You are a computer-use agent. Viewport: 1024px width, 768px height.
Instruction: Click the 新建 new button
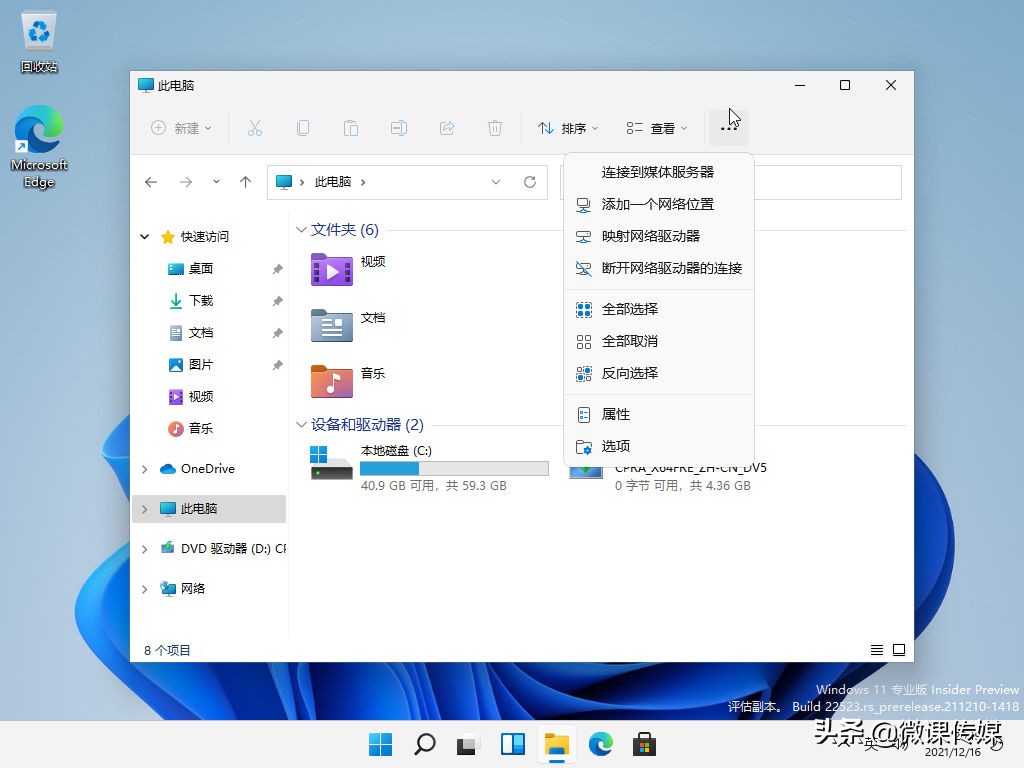[x=181, y=128]
